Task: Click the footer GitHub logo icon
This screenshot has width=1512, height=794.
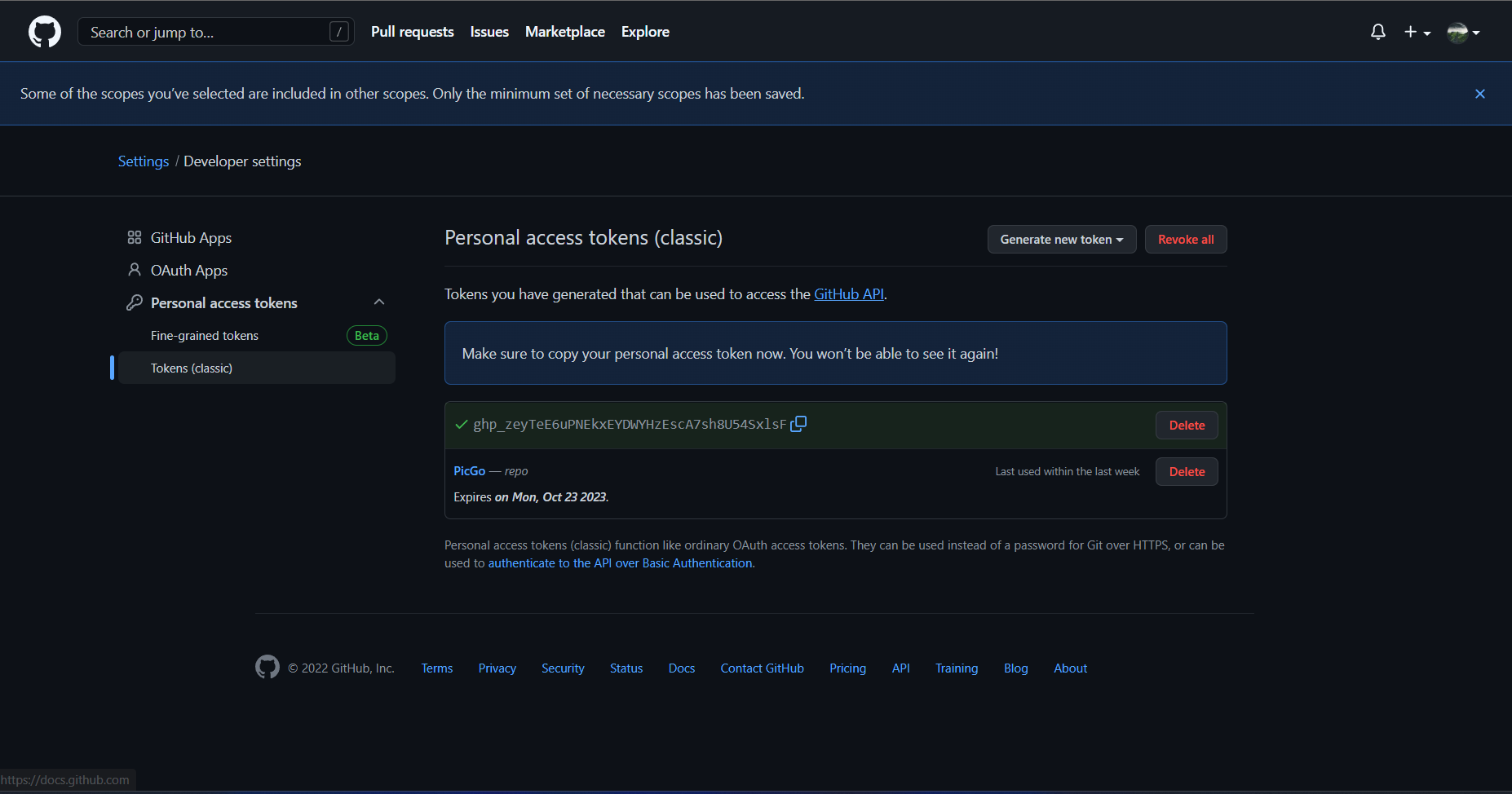Action: pos(267,667)
